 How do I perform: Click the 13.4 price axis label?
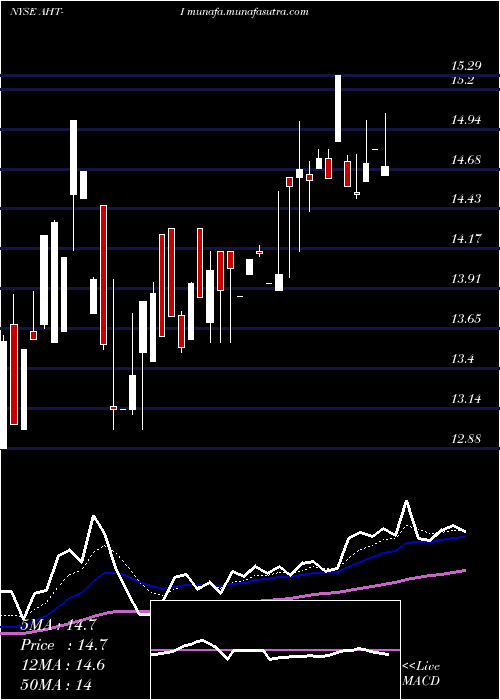[x=462, y=358]
